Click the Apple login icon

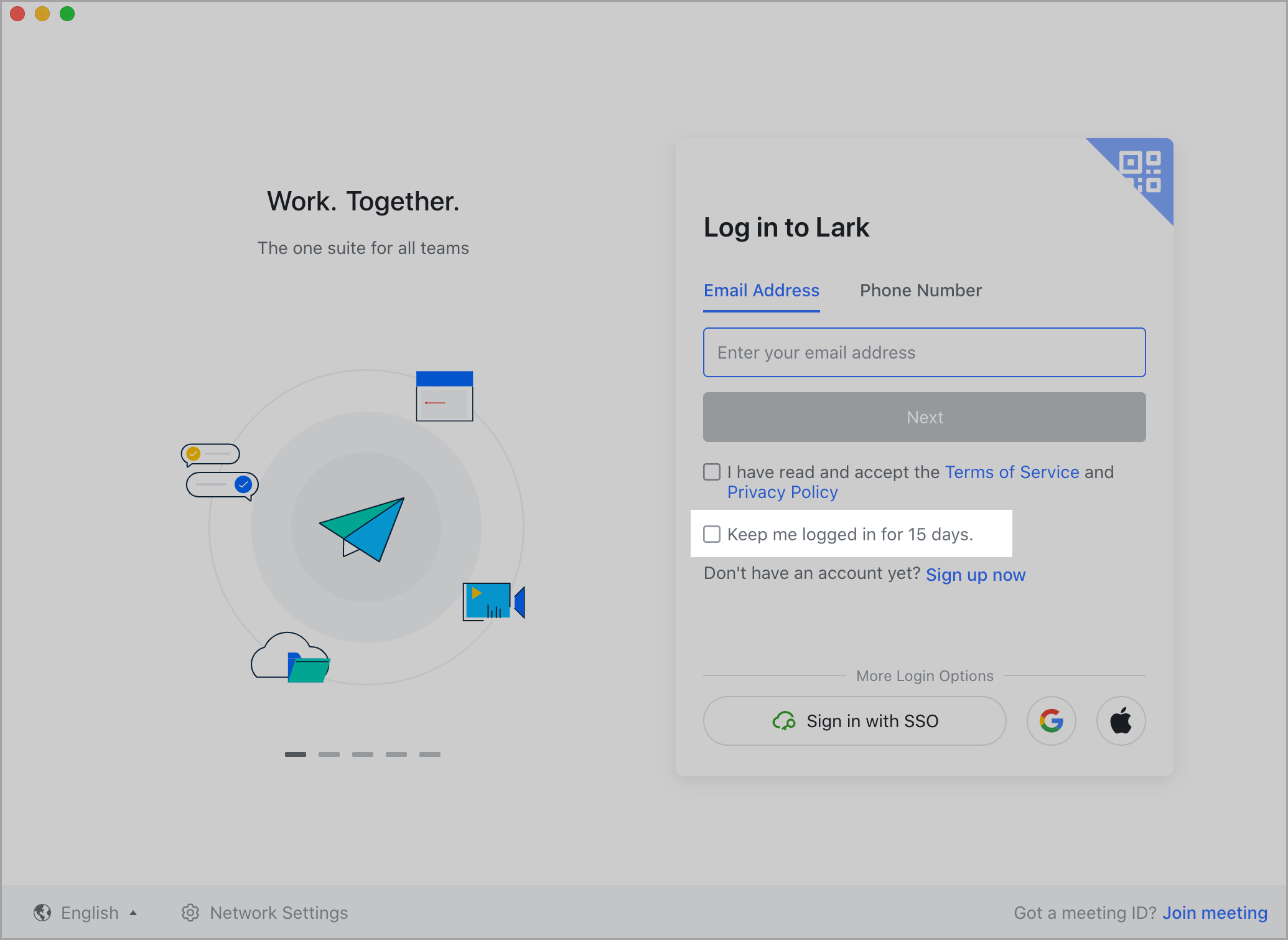pos(1121,721)
